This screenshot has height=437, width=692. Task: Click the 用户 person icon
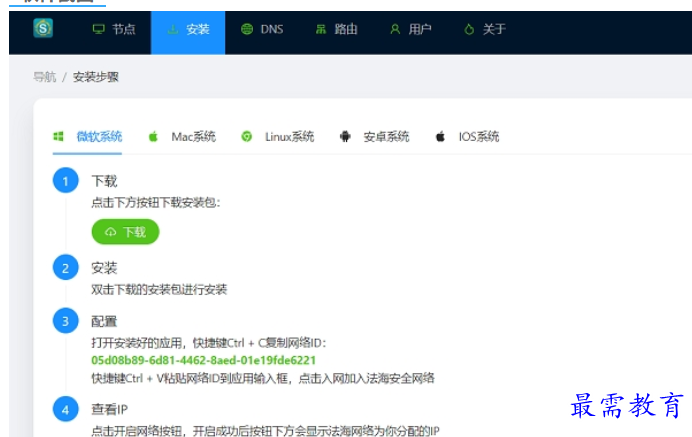tap(395, 30)
